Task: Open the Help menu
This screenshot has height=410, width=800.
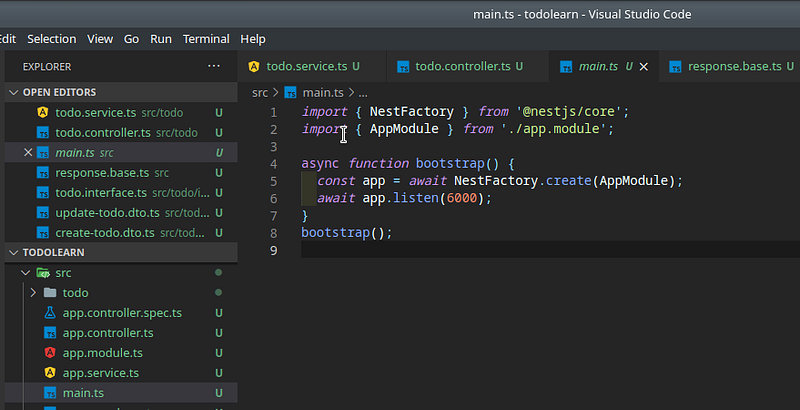Action: point(253,39)
